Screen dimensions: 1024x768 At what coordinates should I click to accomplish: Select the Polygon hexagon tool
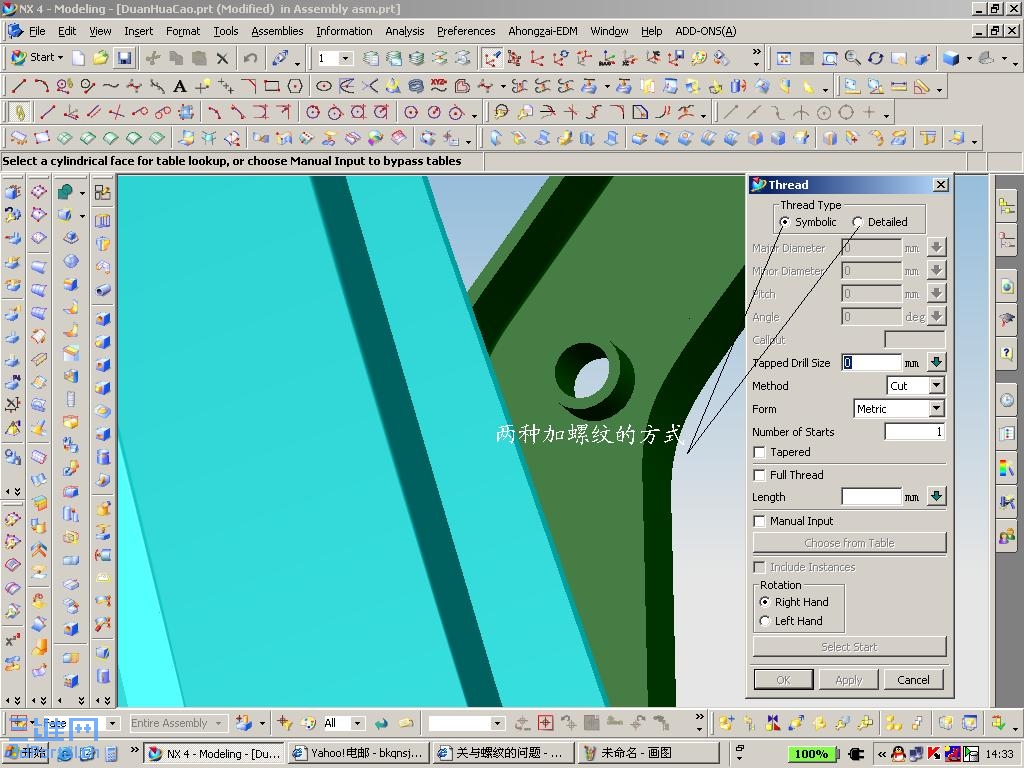295,86
